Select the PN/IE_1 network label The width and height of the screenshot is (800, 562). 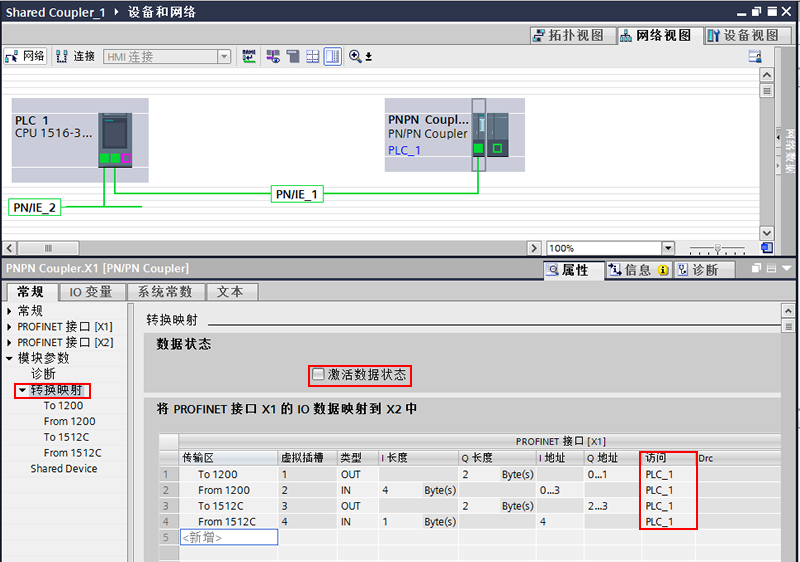coord(297,194)
